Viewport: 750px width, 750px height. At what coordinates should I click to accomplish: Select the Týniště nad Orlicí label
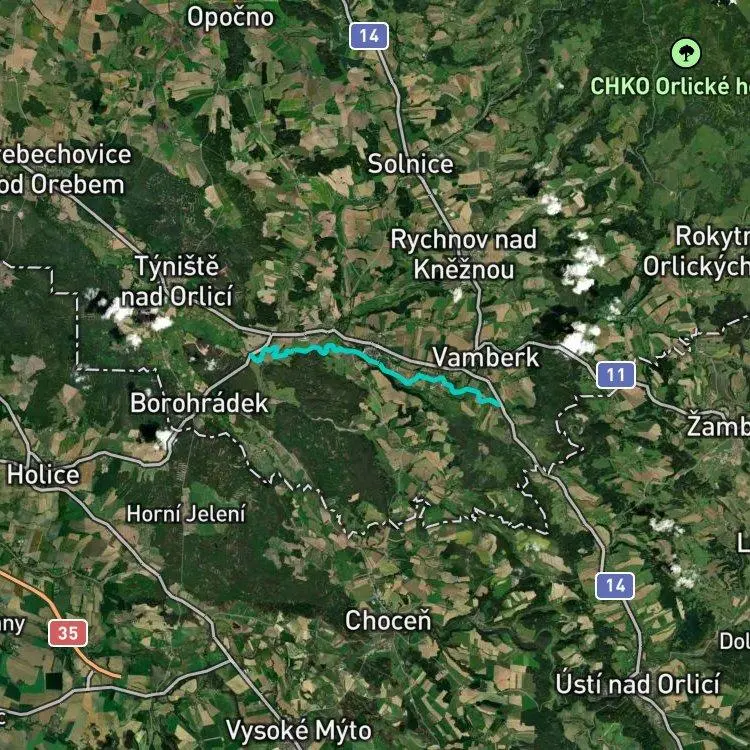point(177,281)
